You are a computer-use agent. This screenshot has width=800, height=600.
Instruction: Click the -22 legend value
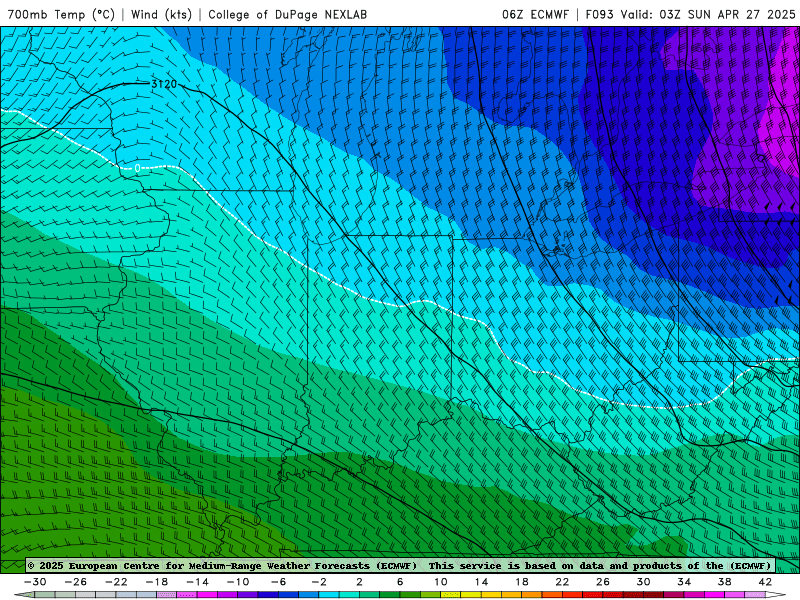pyautogui.click(x=116, y=582)
